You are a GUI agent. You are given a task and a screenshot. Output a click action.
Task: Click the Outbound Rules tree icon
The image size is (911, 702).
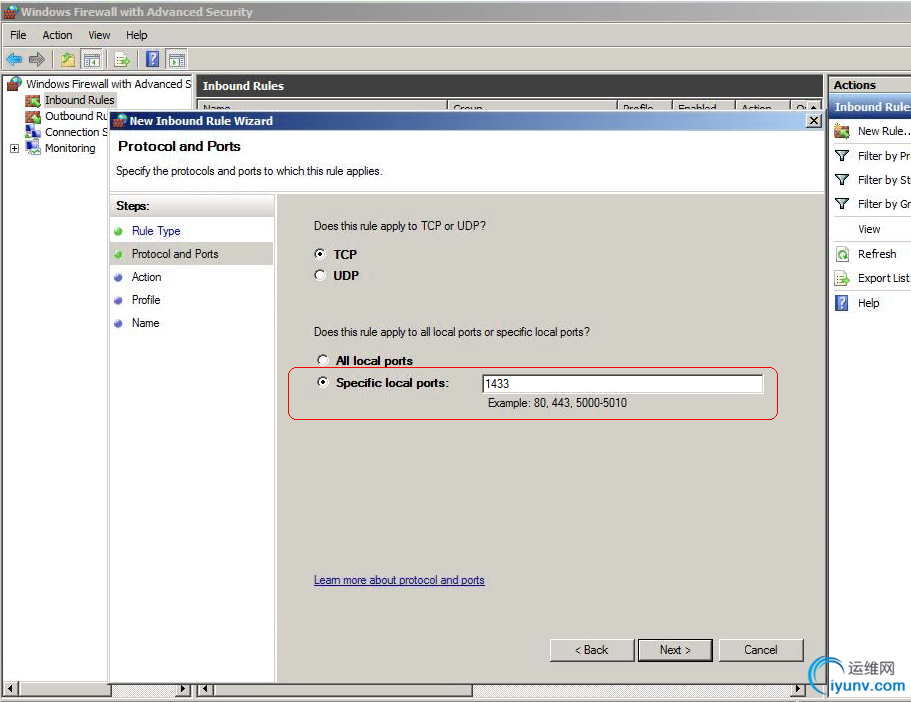pyautogui.click(x=33, y=116)
